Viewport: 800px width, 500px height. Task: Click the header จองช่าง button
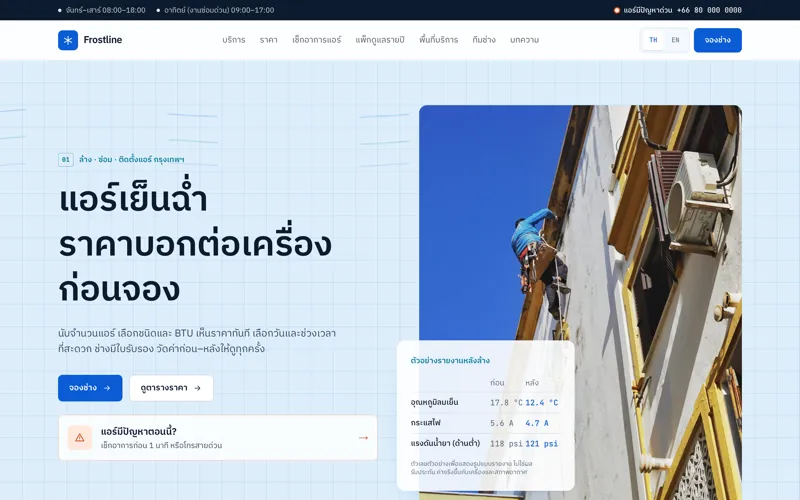coord(717,40)
